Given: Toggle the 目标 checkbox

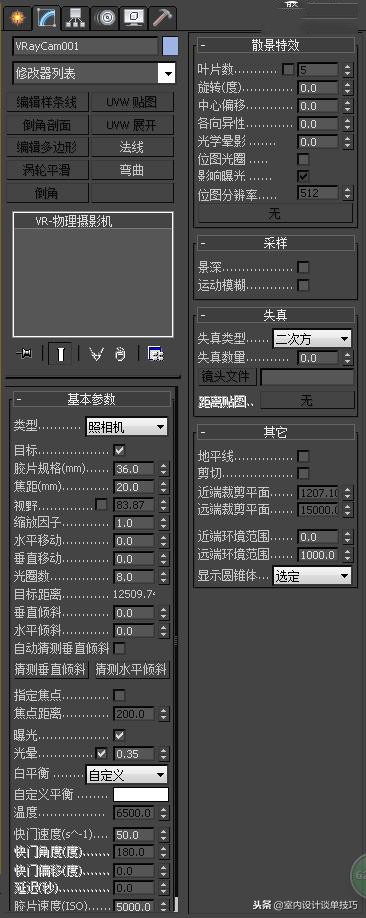Looking at the screenshot, I should click(x=120, y=450).
